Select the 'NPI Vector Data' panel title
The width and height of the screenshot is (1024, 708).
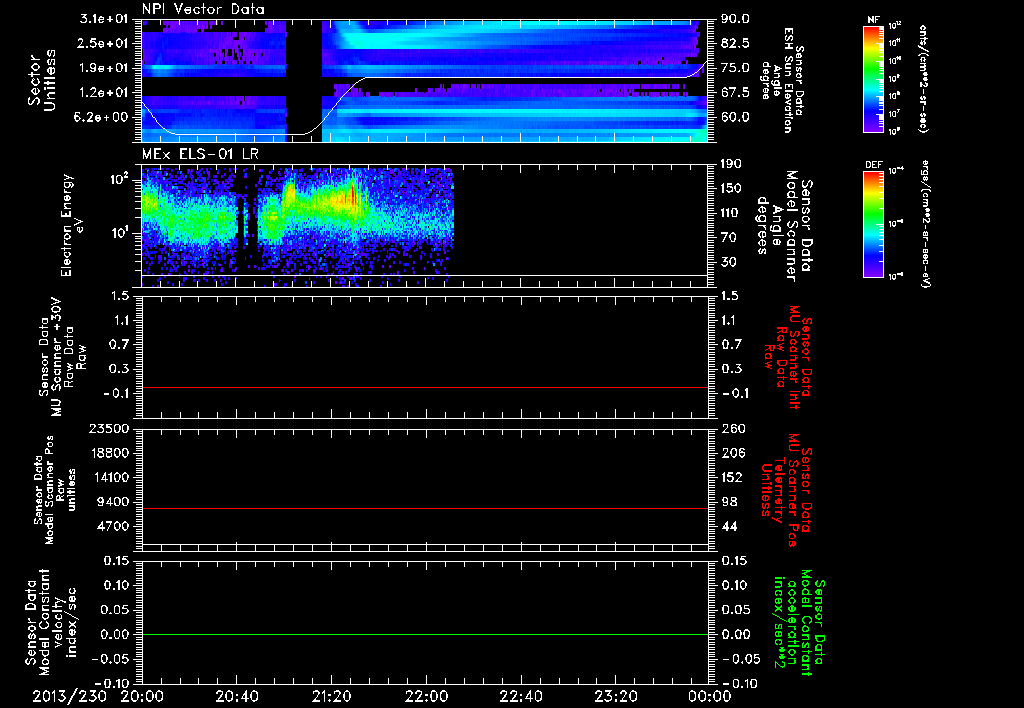tap(203, 9)
